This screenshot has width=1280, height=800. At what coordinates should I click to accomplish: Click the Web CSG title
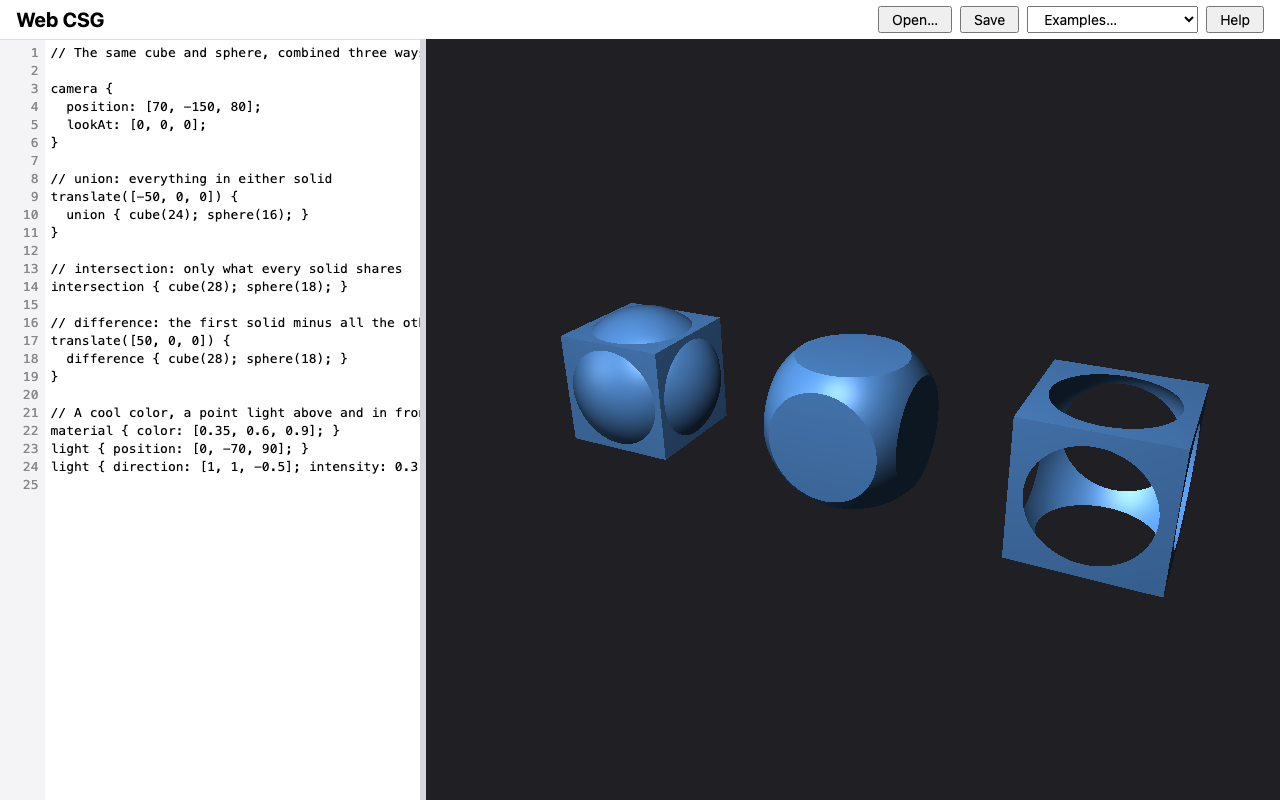click(60, 20)
